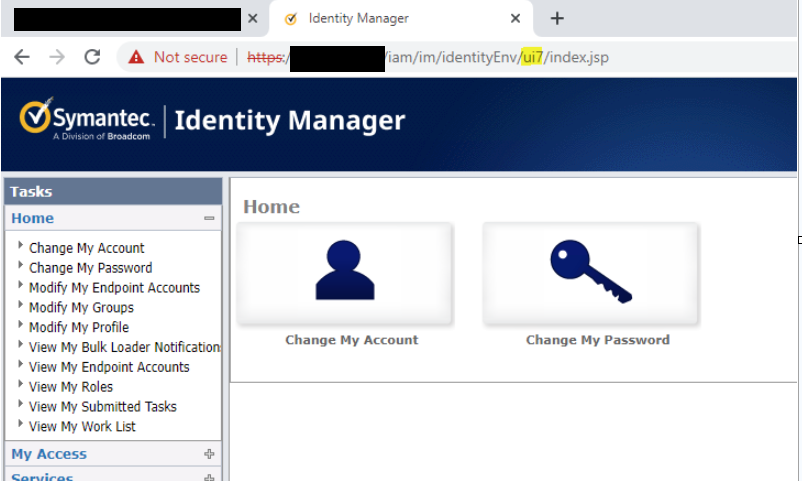Open View My Roles task
The width and height of the screenshot is (802, 481).
click(x=71, y=387)
